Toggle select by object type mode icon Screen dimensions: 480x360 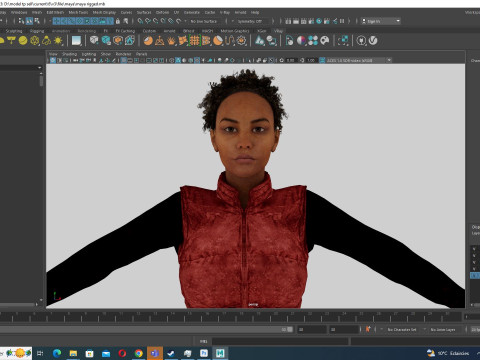[x=29, y=21]
